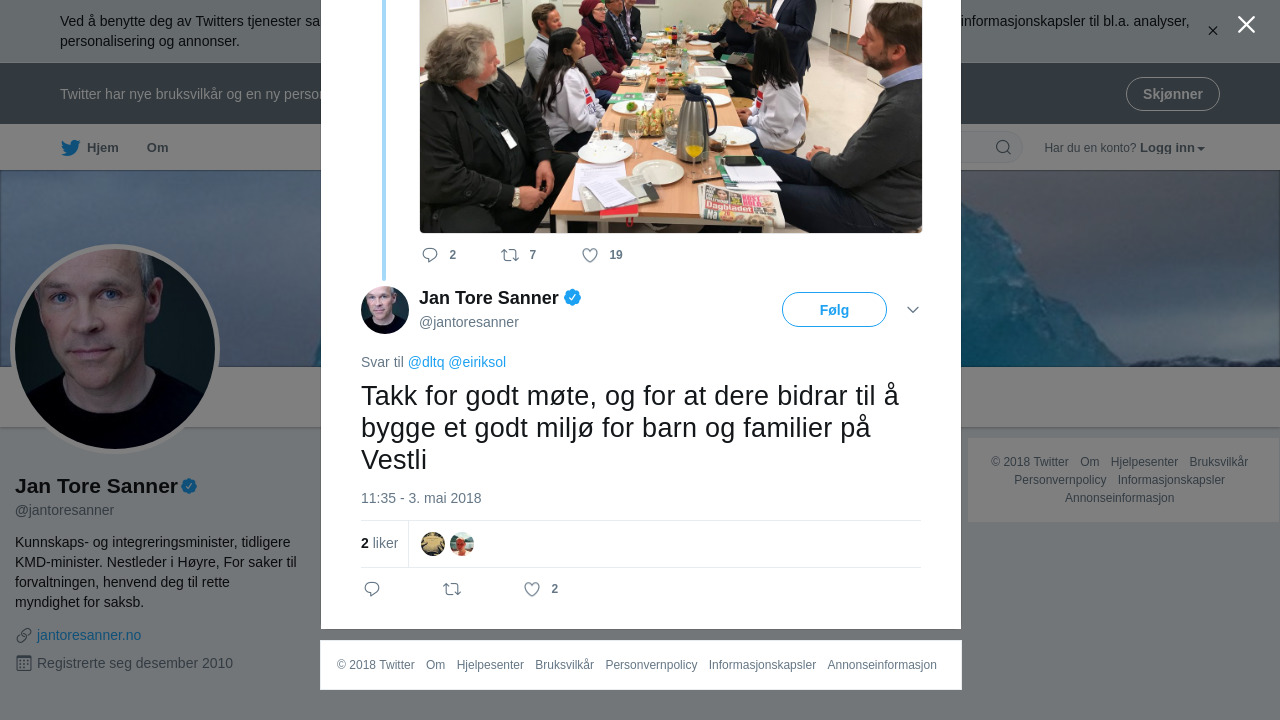1280x720 pixels.
Task: Retweet the photo tweet with 7 retweets
Action: (x=510, y=255)
